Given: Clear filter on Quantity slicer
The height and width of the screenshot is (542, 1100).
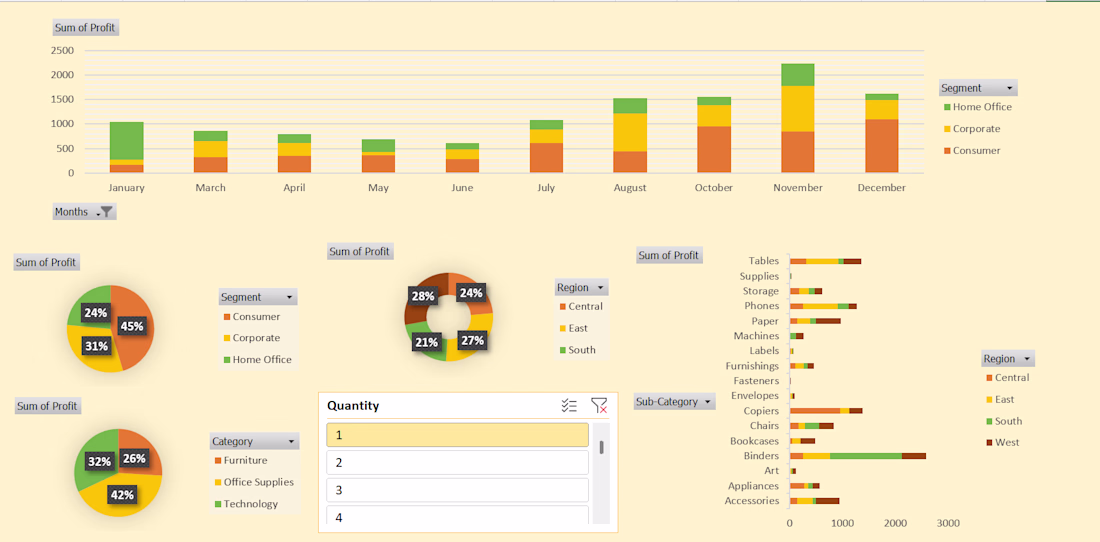Looking at the screenshot, I should 598,405.
